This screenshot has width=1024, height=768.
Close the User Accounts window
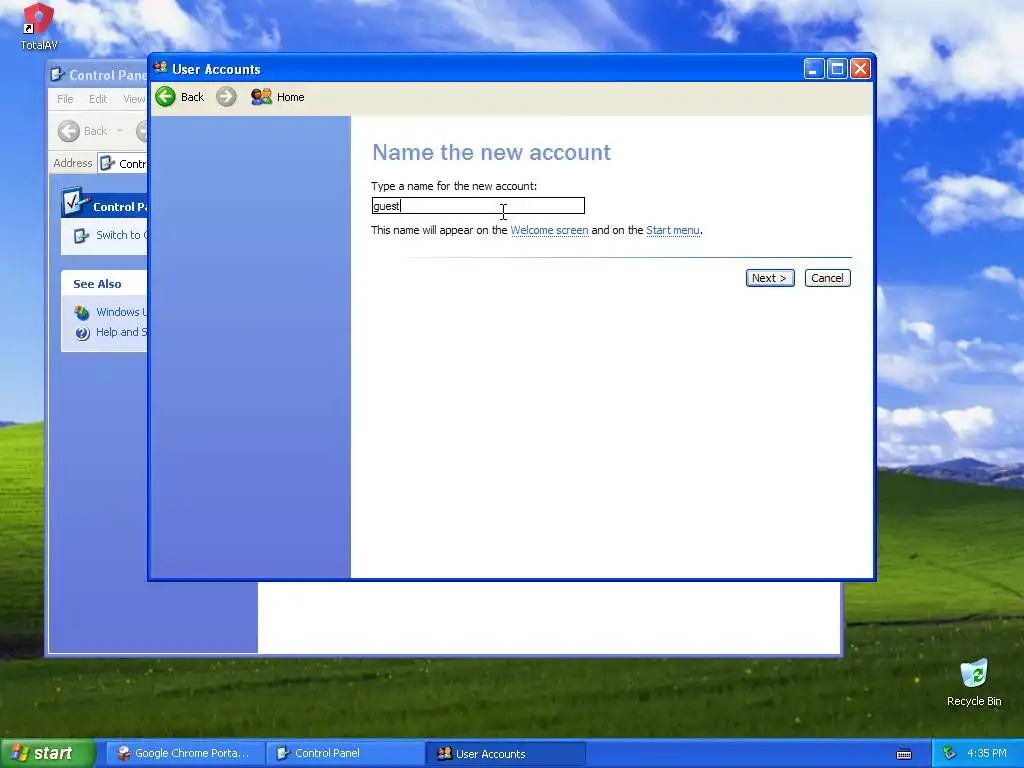point(861,69)
